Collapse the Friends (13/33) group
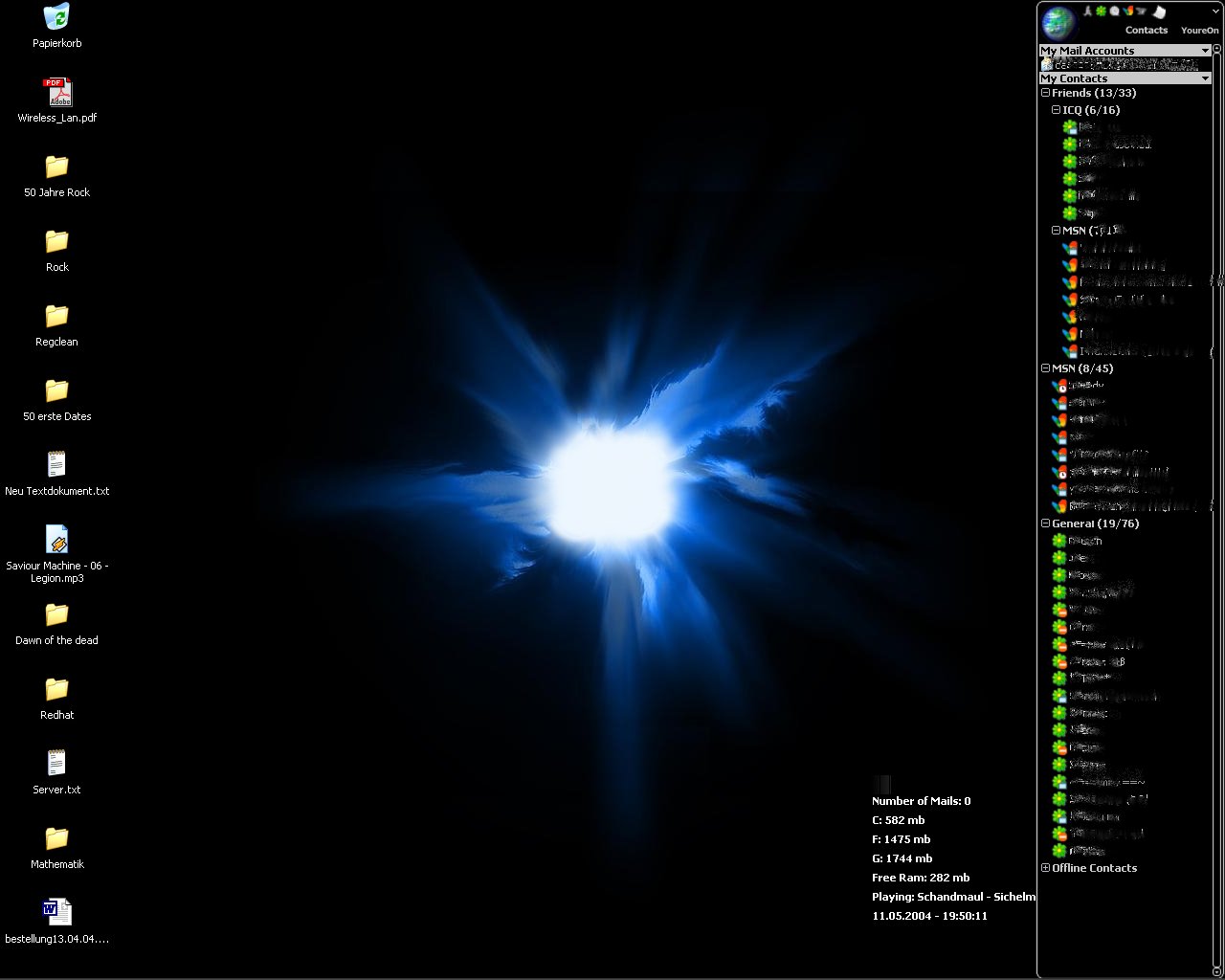Screen dimensions: 1225x980 point(1045,93)
